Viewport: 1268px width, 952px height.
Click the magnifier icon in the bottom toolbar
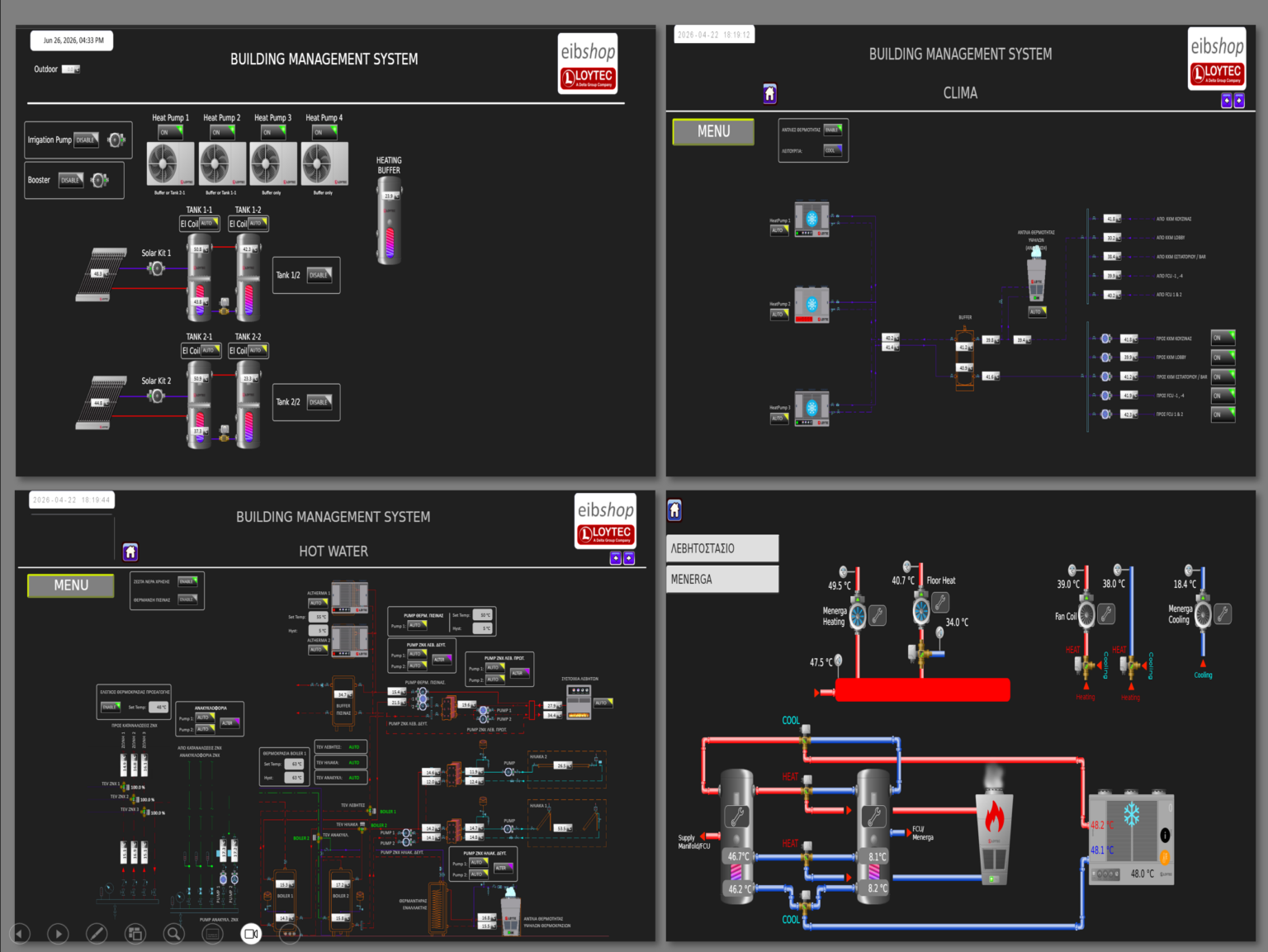pos(174,934)
